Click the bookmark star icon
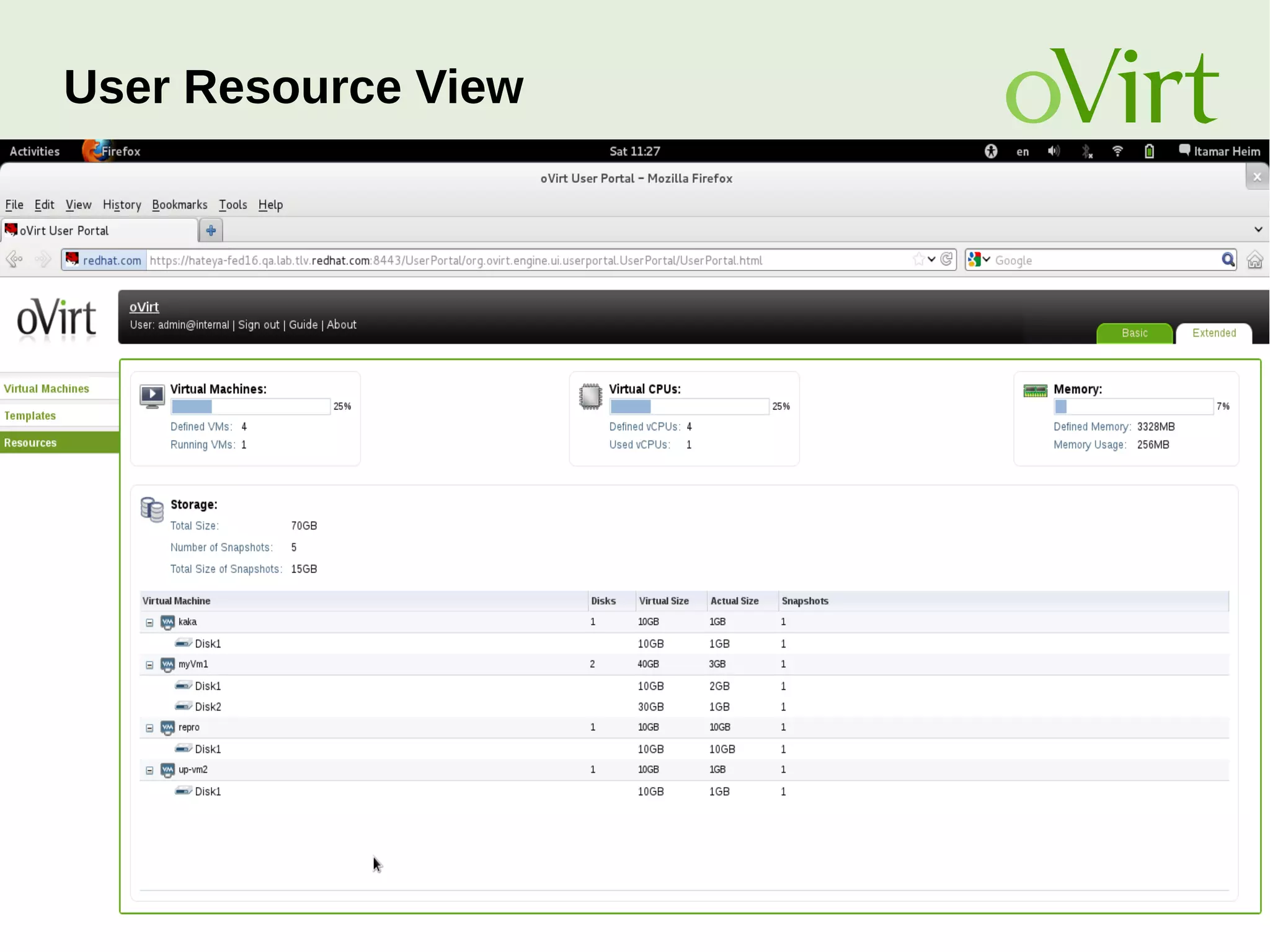 click(x=918, y=260)
